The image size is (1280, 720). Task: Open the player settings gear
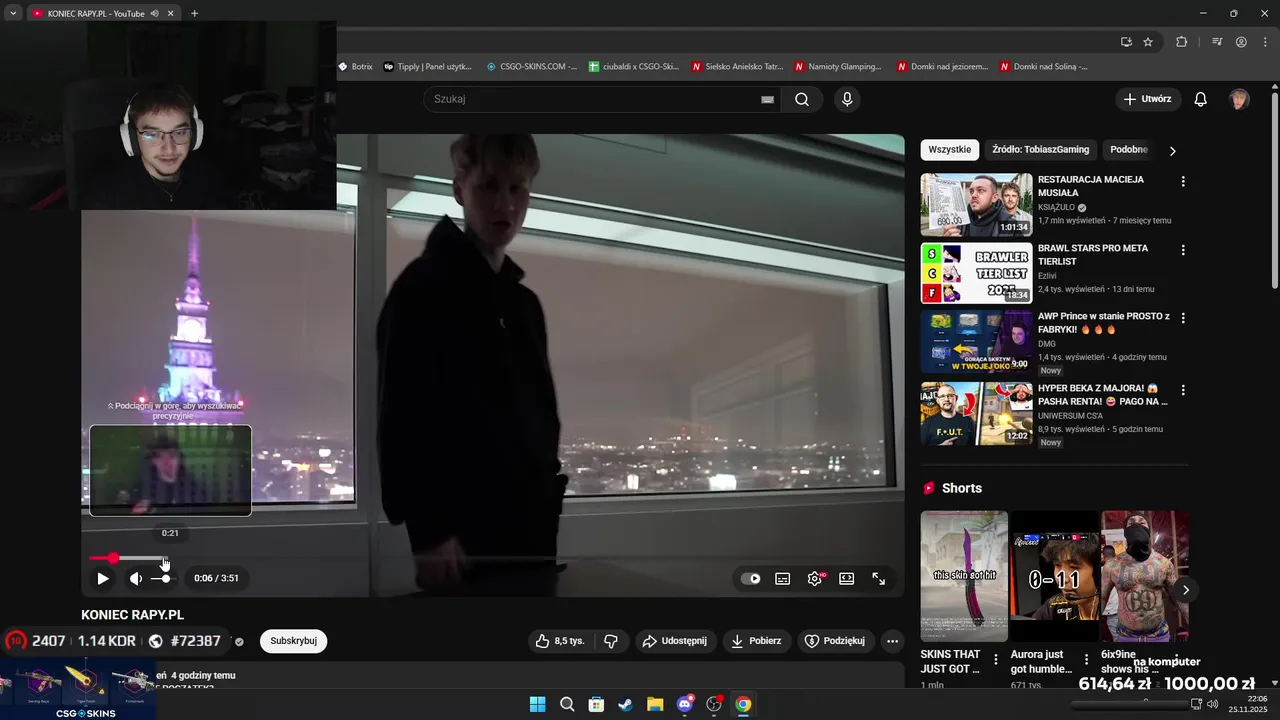point(815,578)
